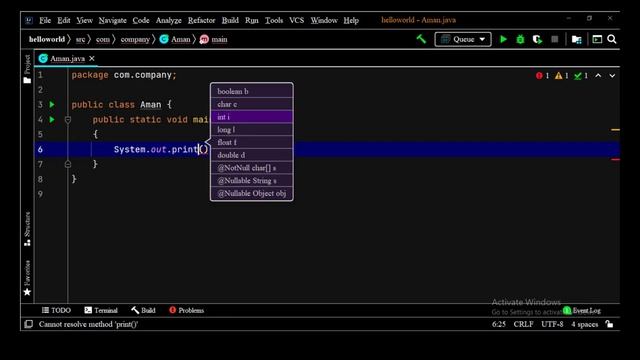Select 'boolean b' parameter hint

point(251,91)
